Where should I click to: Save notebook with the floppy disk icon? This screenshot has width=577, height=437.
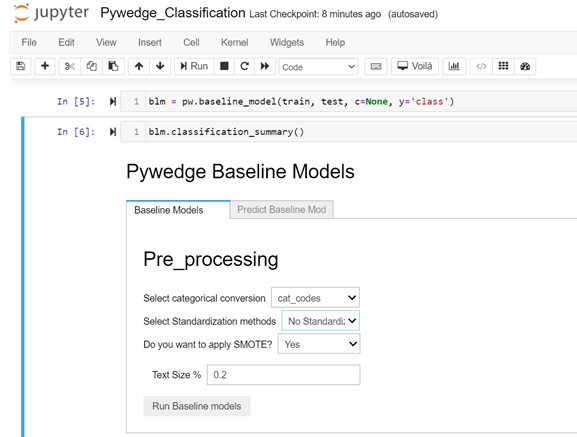(21, 66)
